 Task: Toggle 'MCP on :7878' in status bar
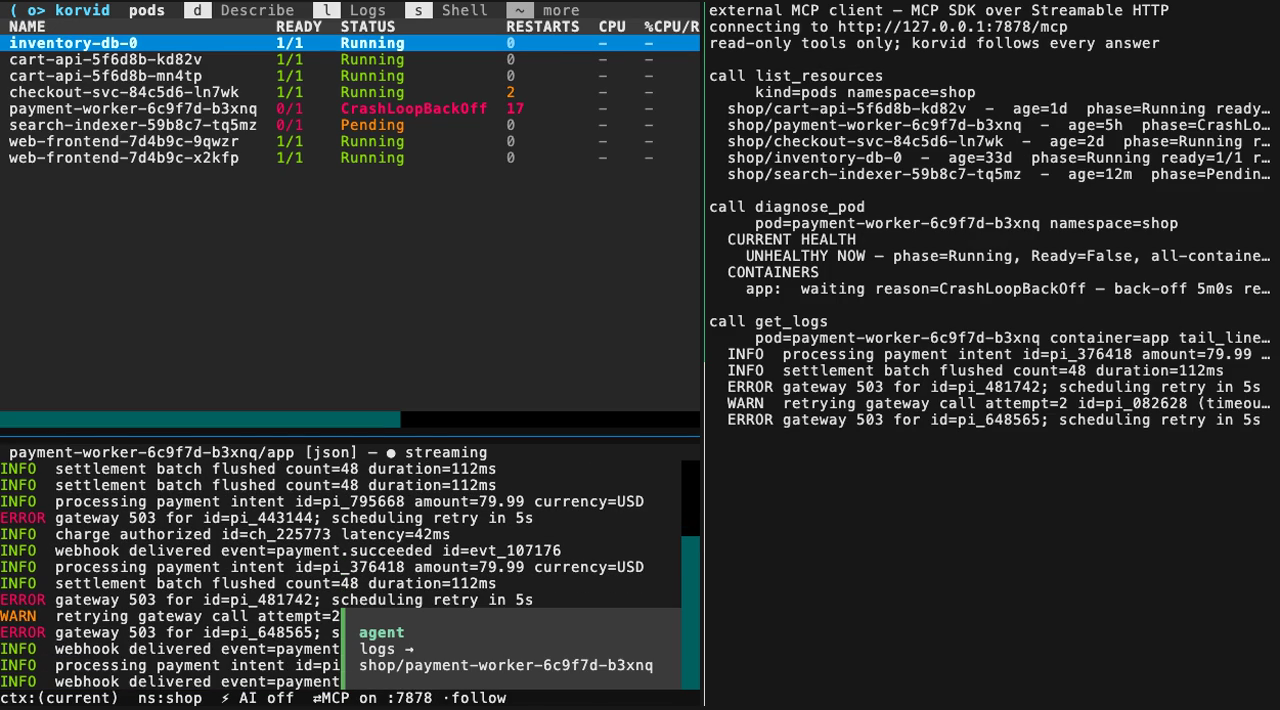click(x=372, y=698)
